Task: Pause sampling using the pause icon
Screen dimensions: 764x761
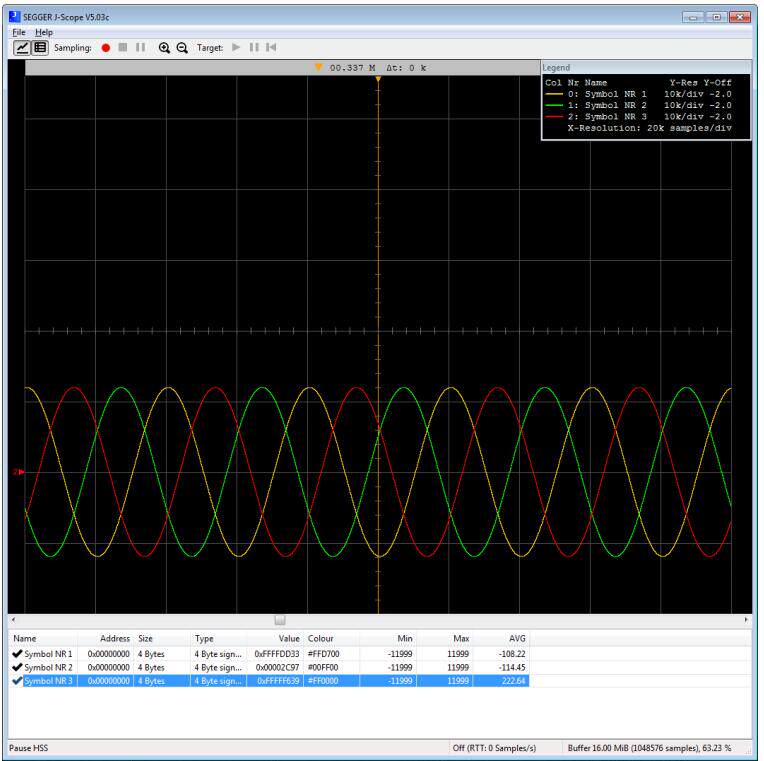Action: click(x=140, y=47)
